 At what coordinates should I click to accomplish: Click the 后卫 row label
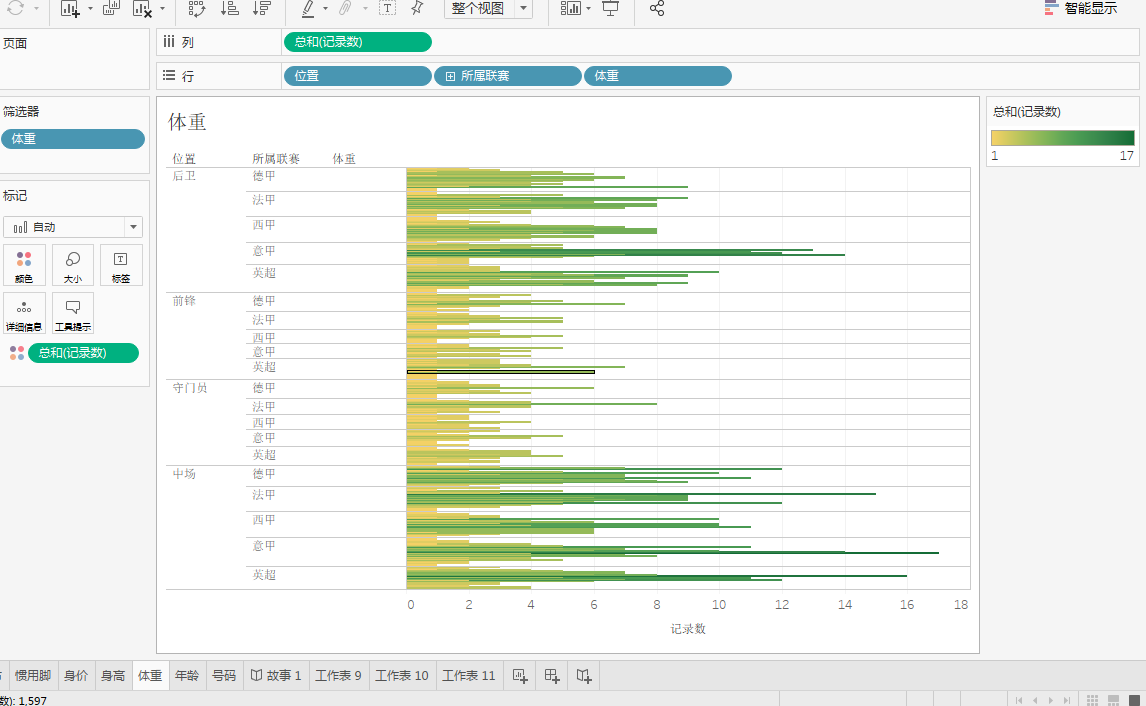[184, 176]
